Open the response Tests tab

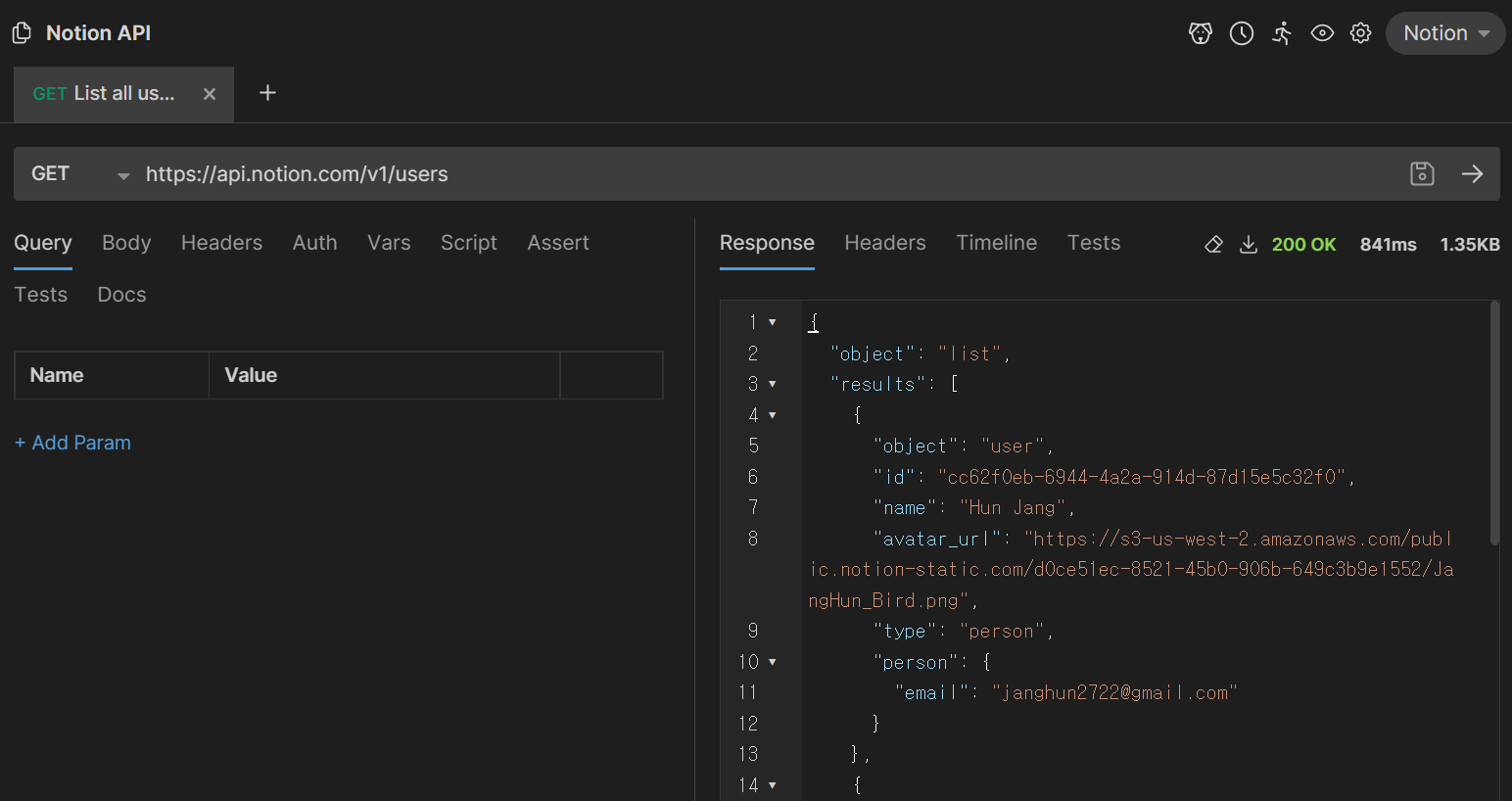1094,243
